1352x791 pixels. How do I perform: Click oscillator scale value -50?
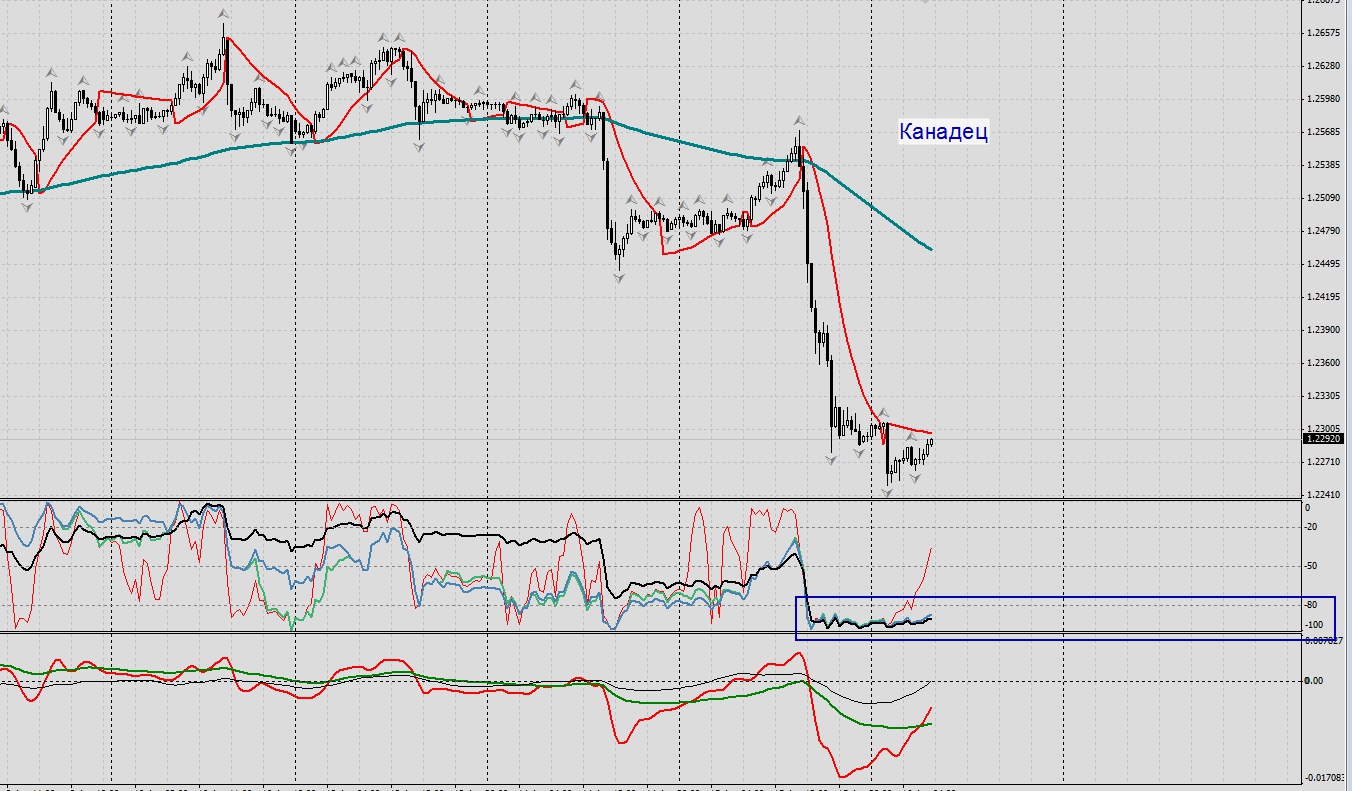[x=1313, y=566]
